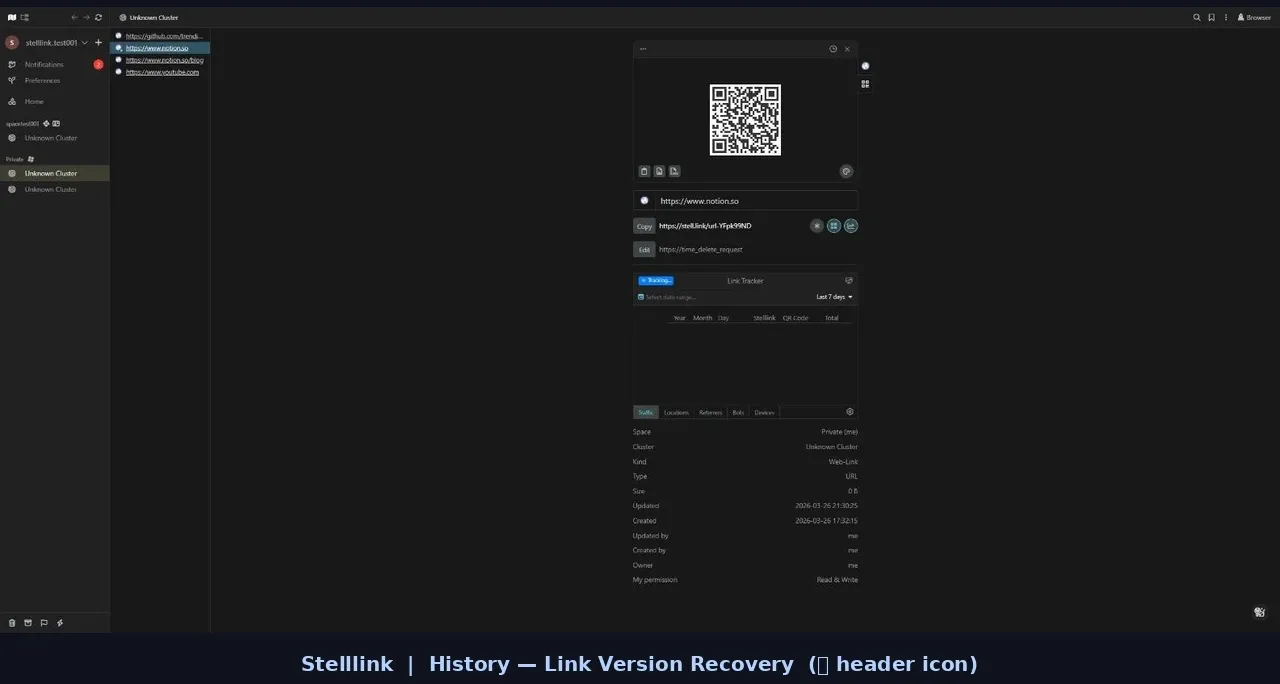Open the QR color palette icon
1280x684 pixels.
pyautogui.click(x=846, y=171)
